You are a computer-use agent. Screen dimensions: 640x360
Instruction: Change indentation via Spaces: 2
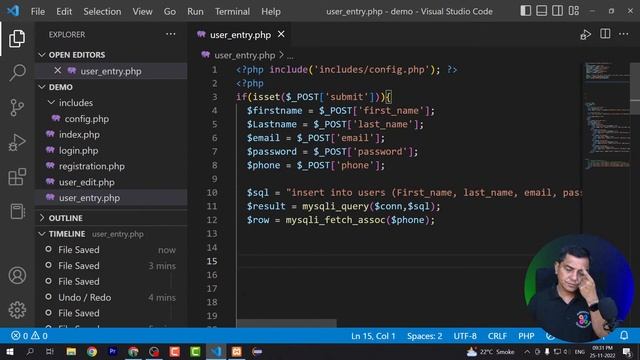(424, 336)
